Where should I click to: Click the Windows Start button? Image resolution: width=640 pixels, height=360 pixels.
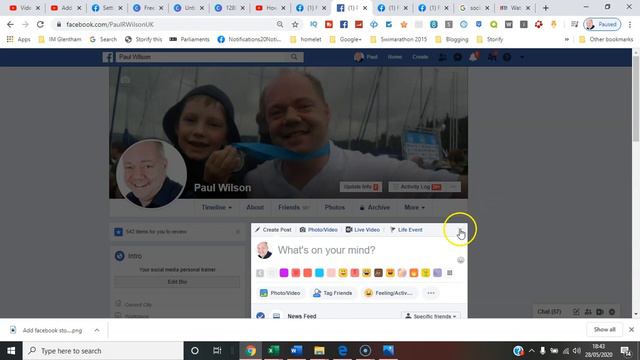11,351
